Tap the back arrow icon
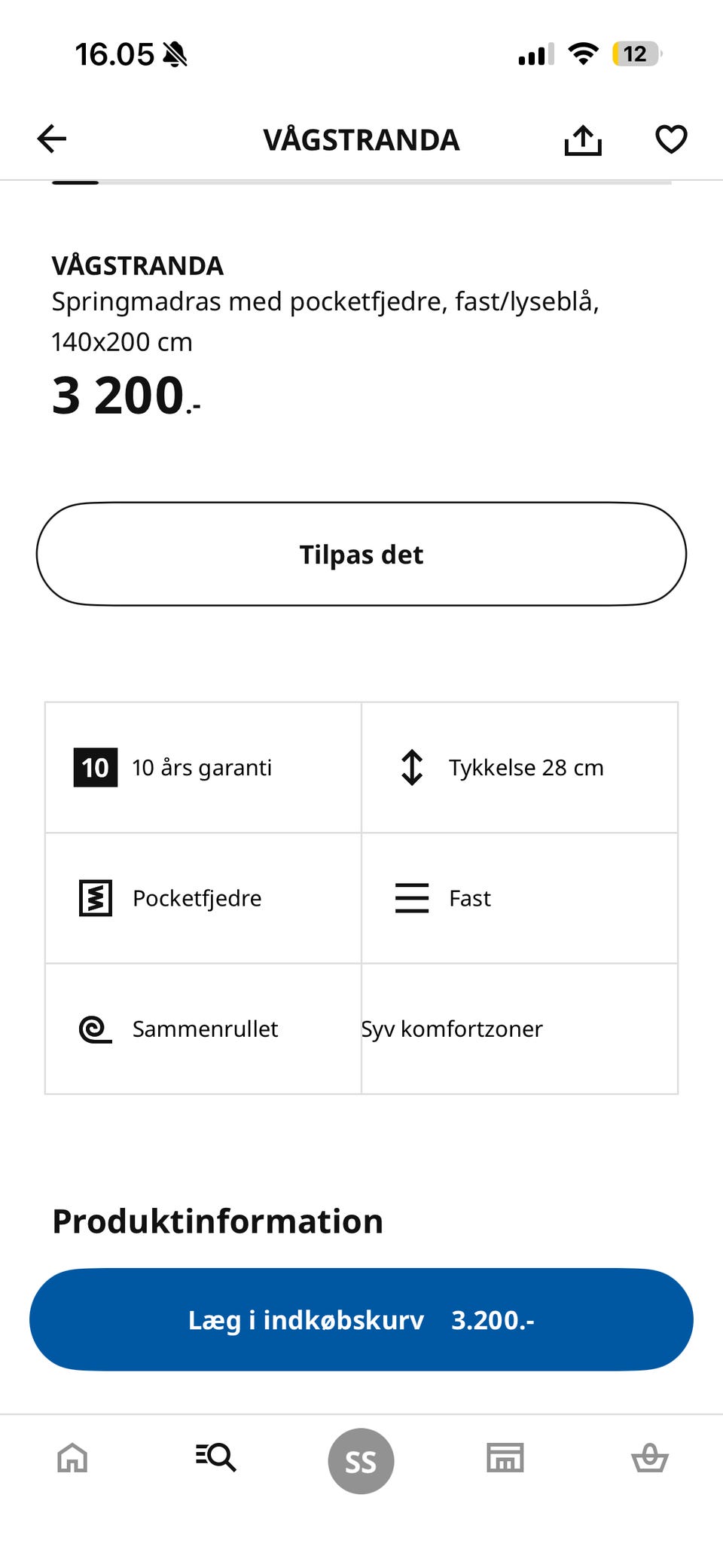The height and width of the screenshot is (1568, 723). (x=52, y=139)
